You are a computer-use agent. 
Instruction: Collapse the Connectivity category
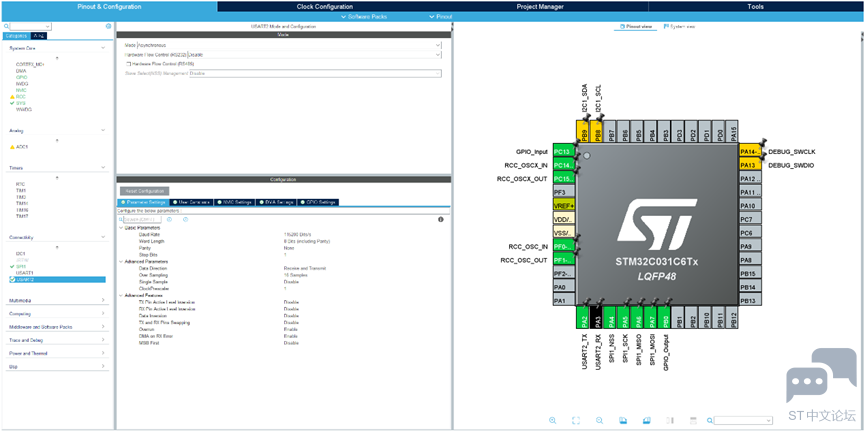click(x=103, y=237)
